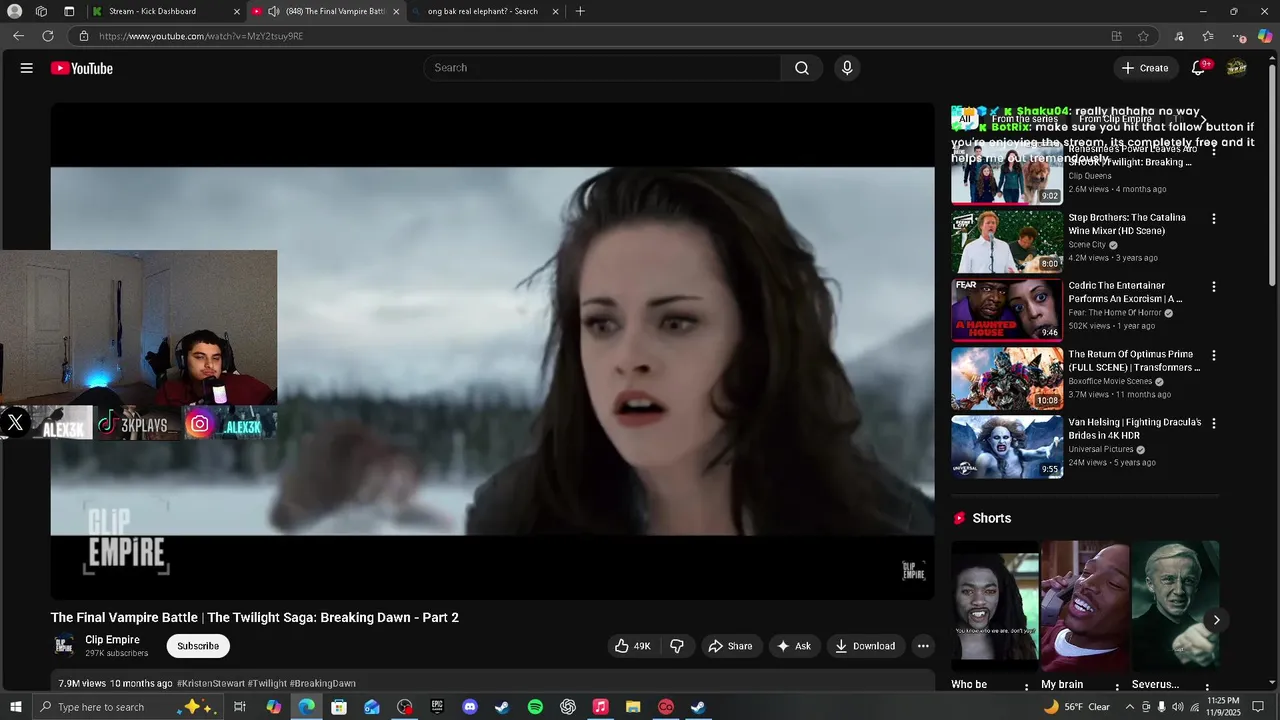Open a new browser tab with the plus

click(580, 11)
